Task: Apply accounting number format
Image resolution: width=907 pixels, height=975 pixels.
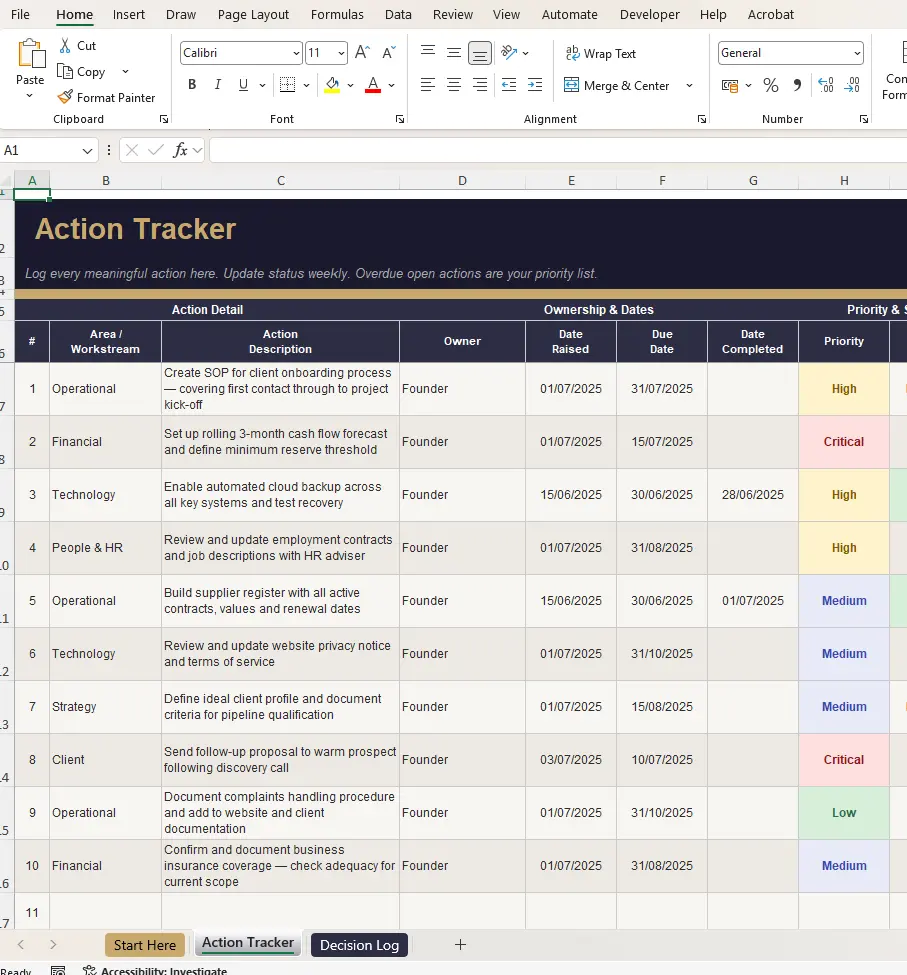Action: (x=730, y=85)
